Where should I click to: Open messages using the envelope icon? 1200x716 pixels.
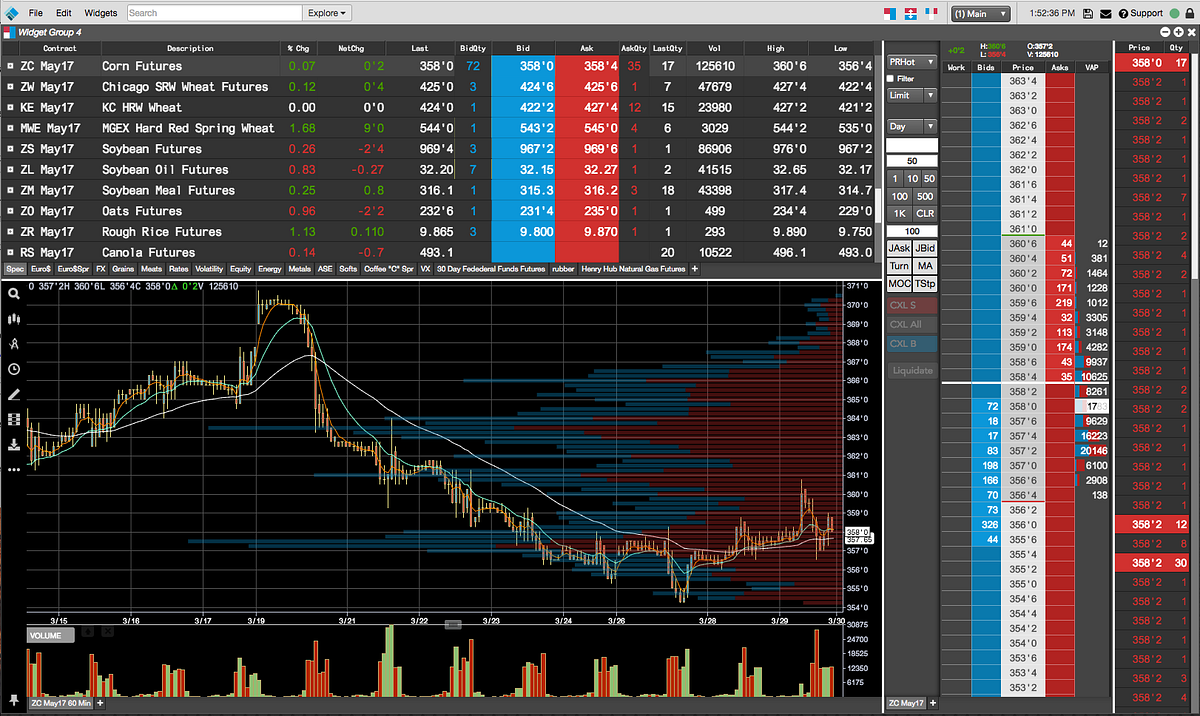coord(1104,13)
